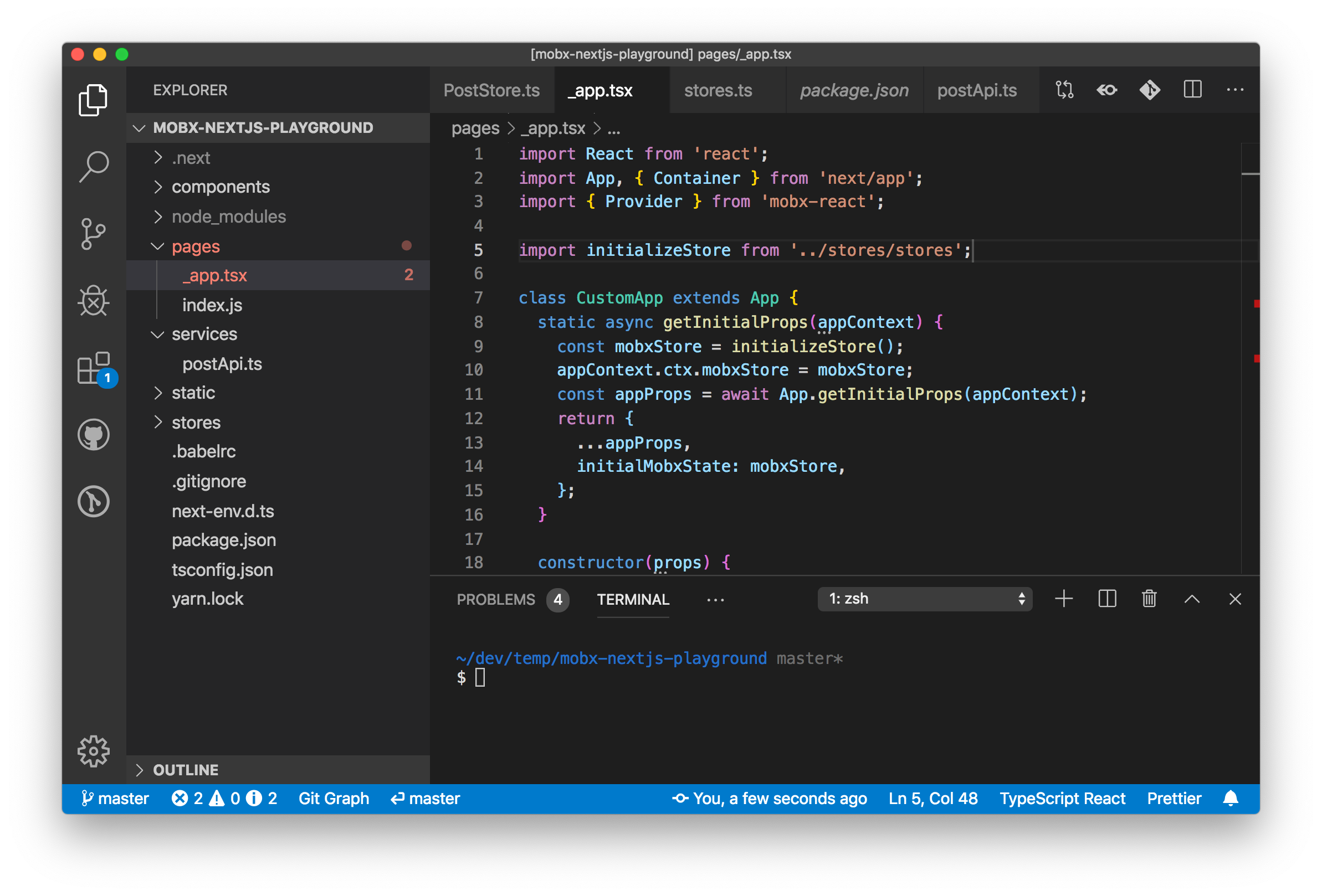The height and width of the screenshot is (896, 1322).
Task: Switch to the stores.ts tab
Action: click(718, 90)
